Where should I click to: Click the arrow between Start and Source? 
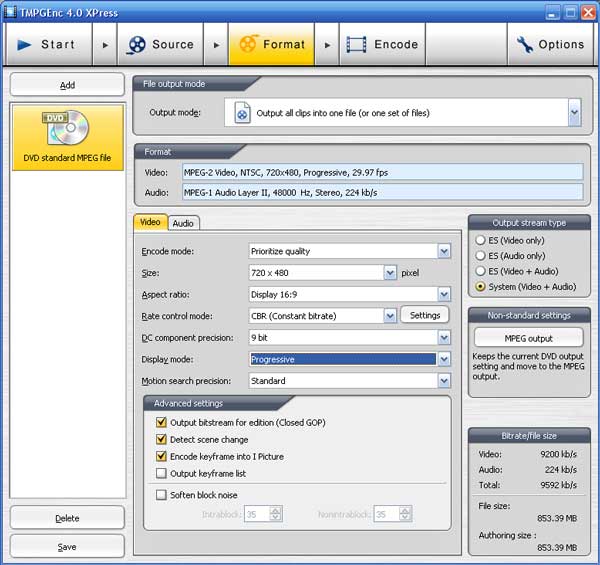[105, 45]
